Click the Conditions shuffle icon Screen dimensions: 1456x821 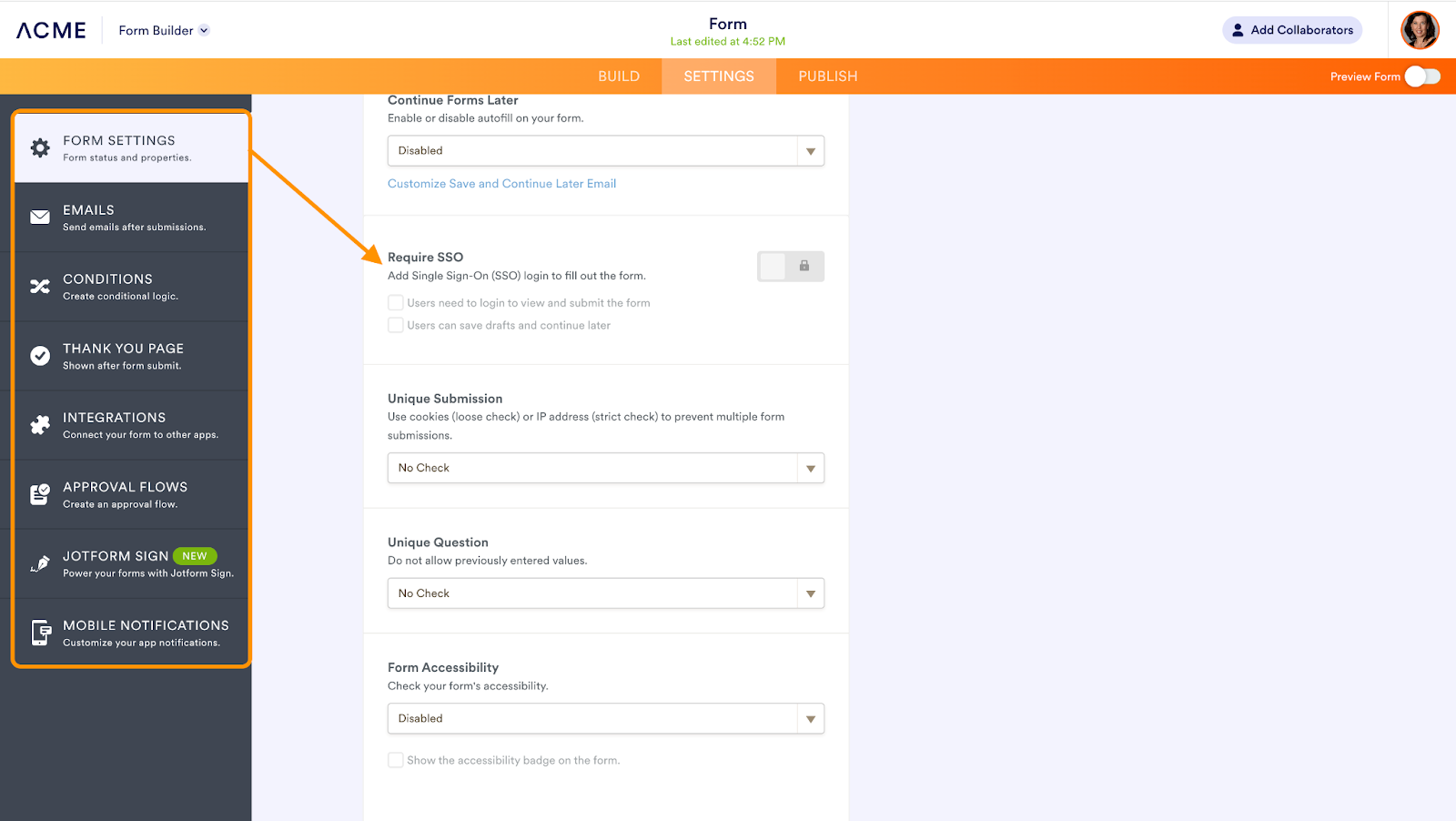pyautogui.click(x=40, y=287)
